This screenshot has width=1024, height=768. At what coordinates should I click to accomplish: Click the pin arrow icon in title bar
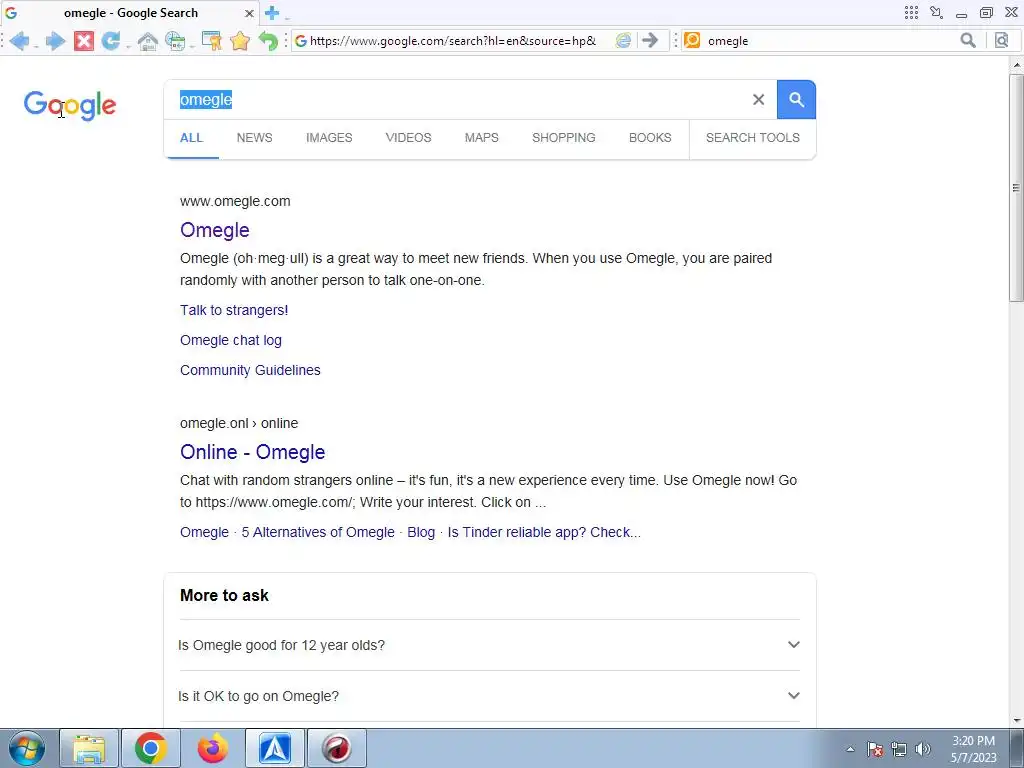coord(936,12)
